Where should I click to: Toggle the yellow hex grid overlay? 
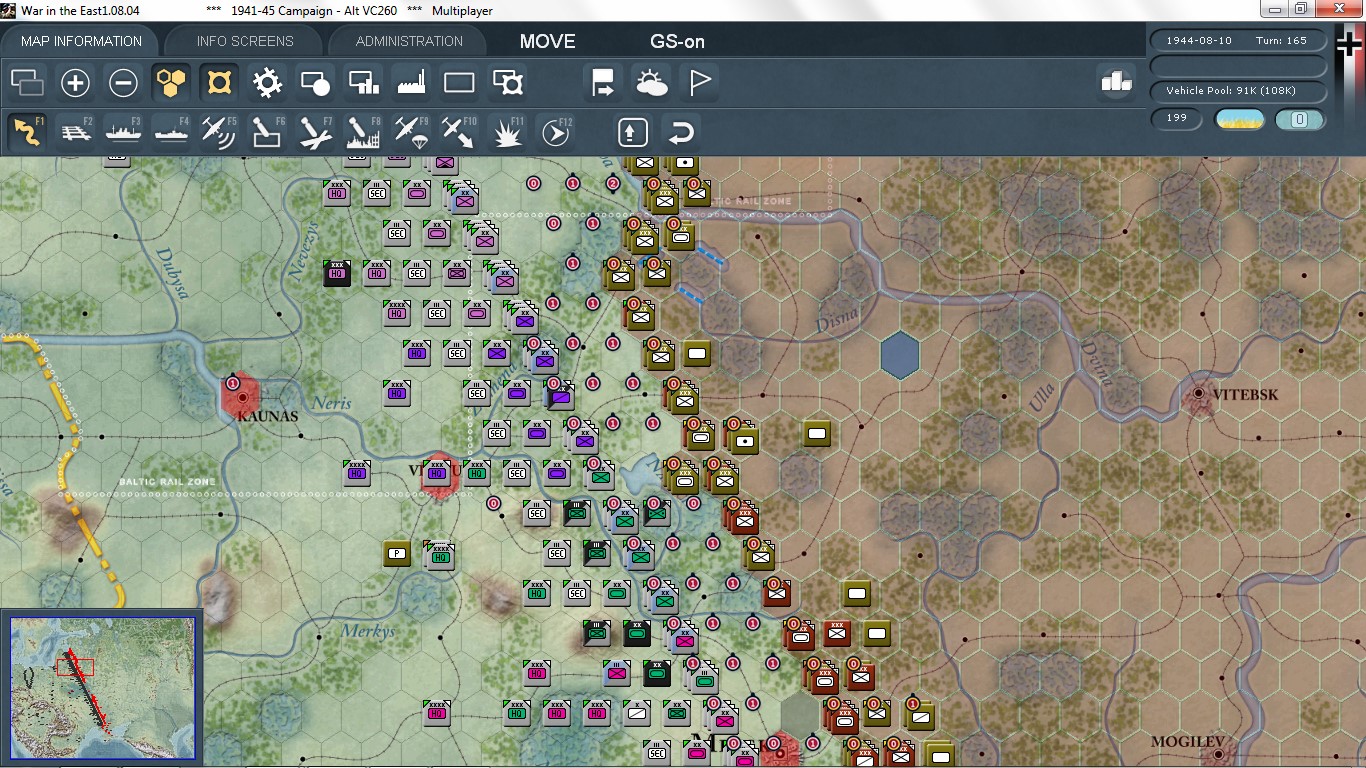(x=171, y=83)
